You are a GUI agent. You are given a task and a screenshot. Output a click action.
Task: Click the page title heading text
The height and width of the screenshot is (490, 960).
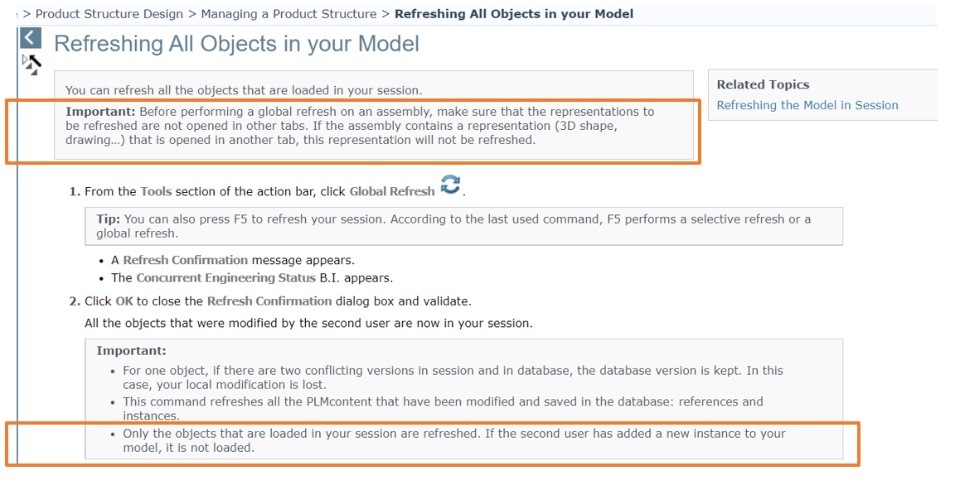pos(237,44)
